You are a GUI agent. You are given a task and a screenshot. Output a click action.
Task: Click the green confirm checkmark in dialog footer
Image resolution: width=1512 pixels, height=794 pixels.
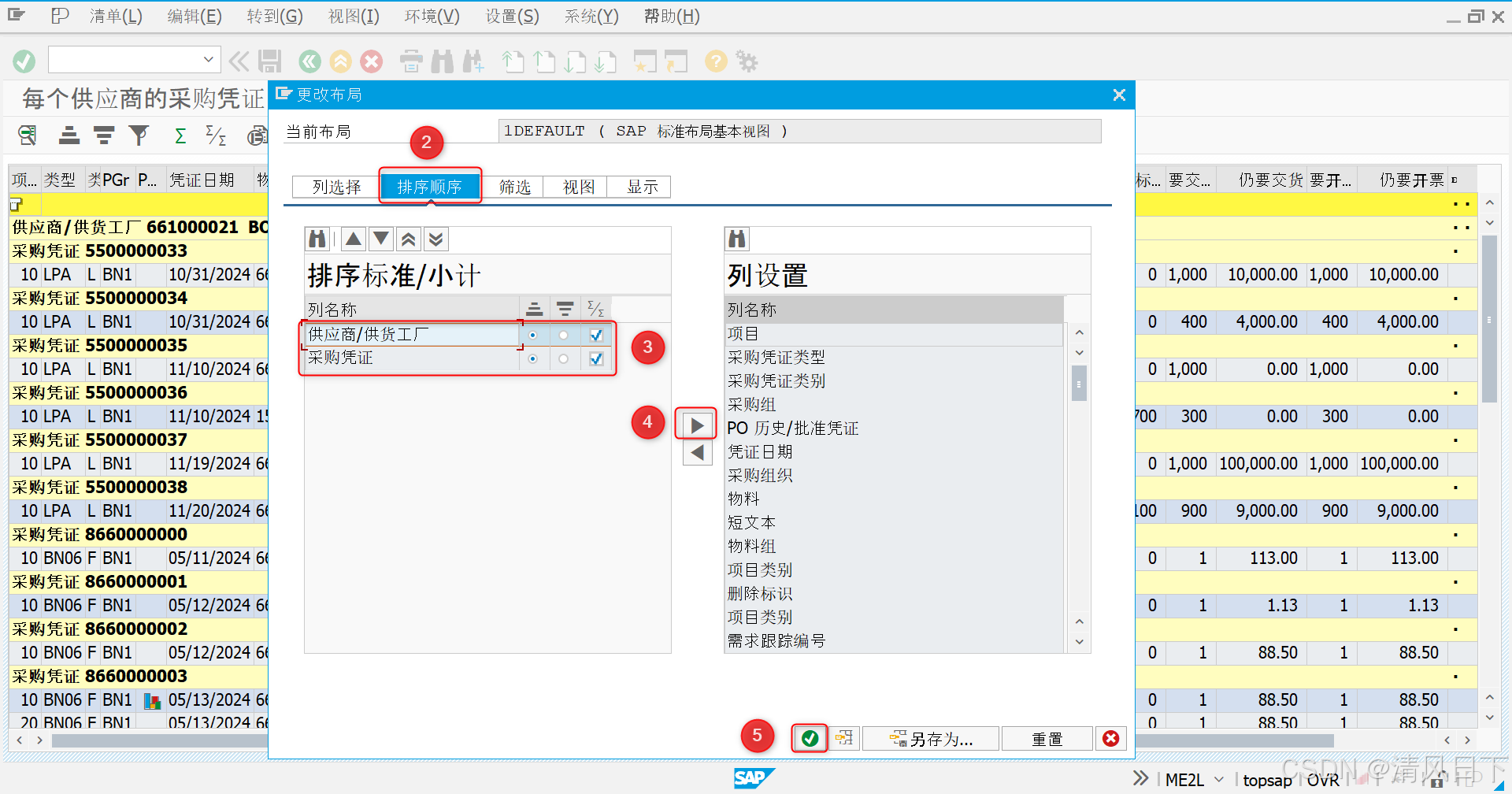[810, 738]
